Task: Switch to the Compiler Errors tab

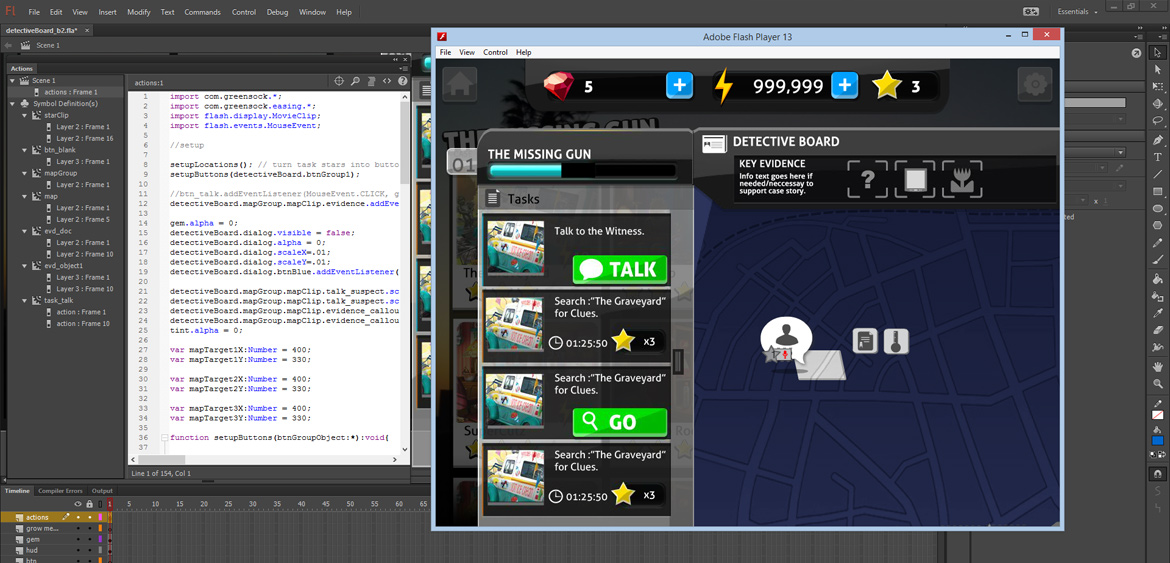Action: point(60,491)
